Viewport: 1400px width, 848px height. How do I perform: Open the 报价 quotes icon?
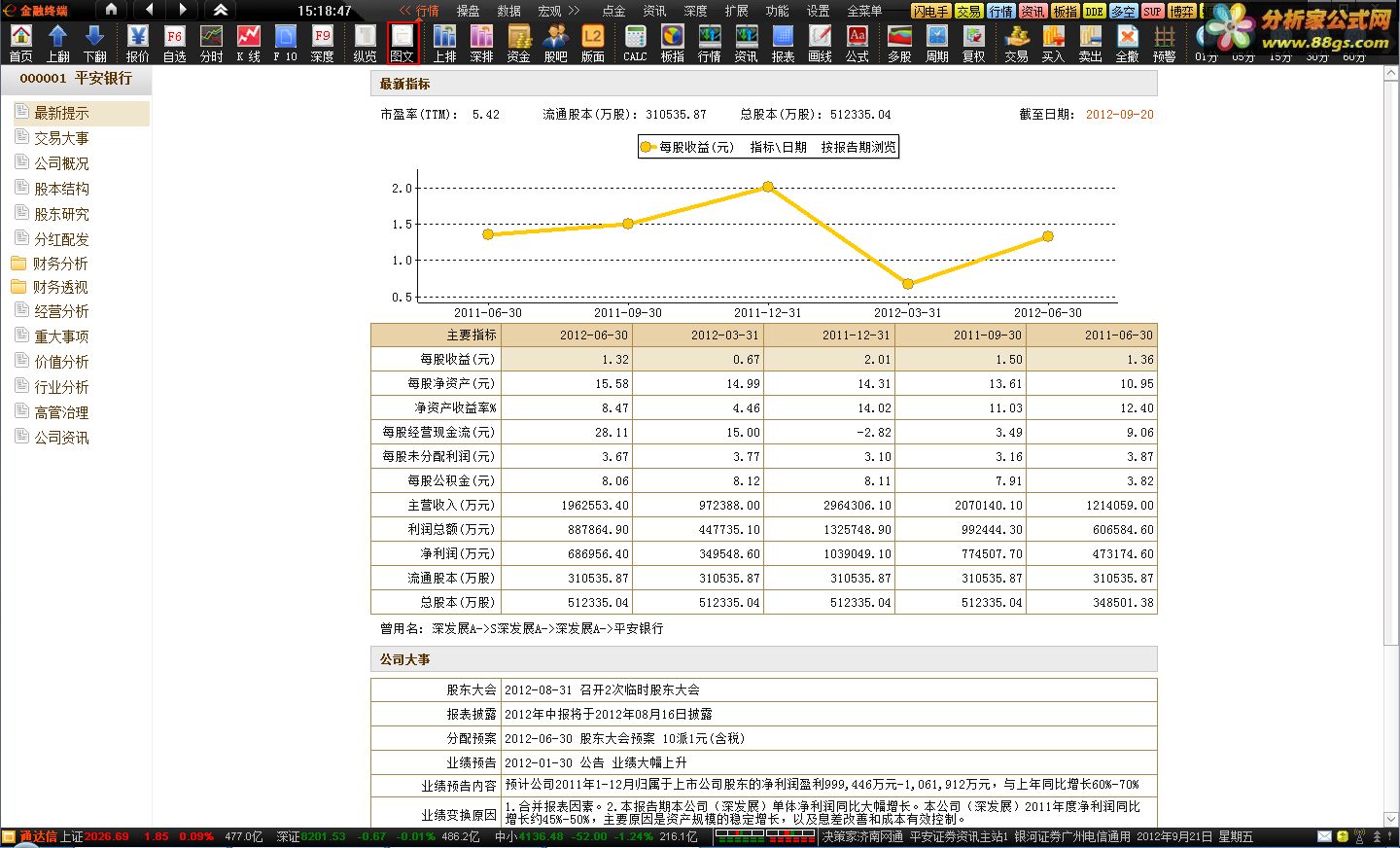[137, 43]
